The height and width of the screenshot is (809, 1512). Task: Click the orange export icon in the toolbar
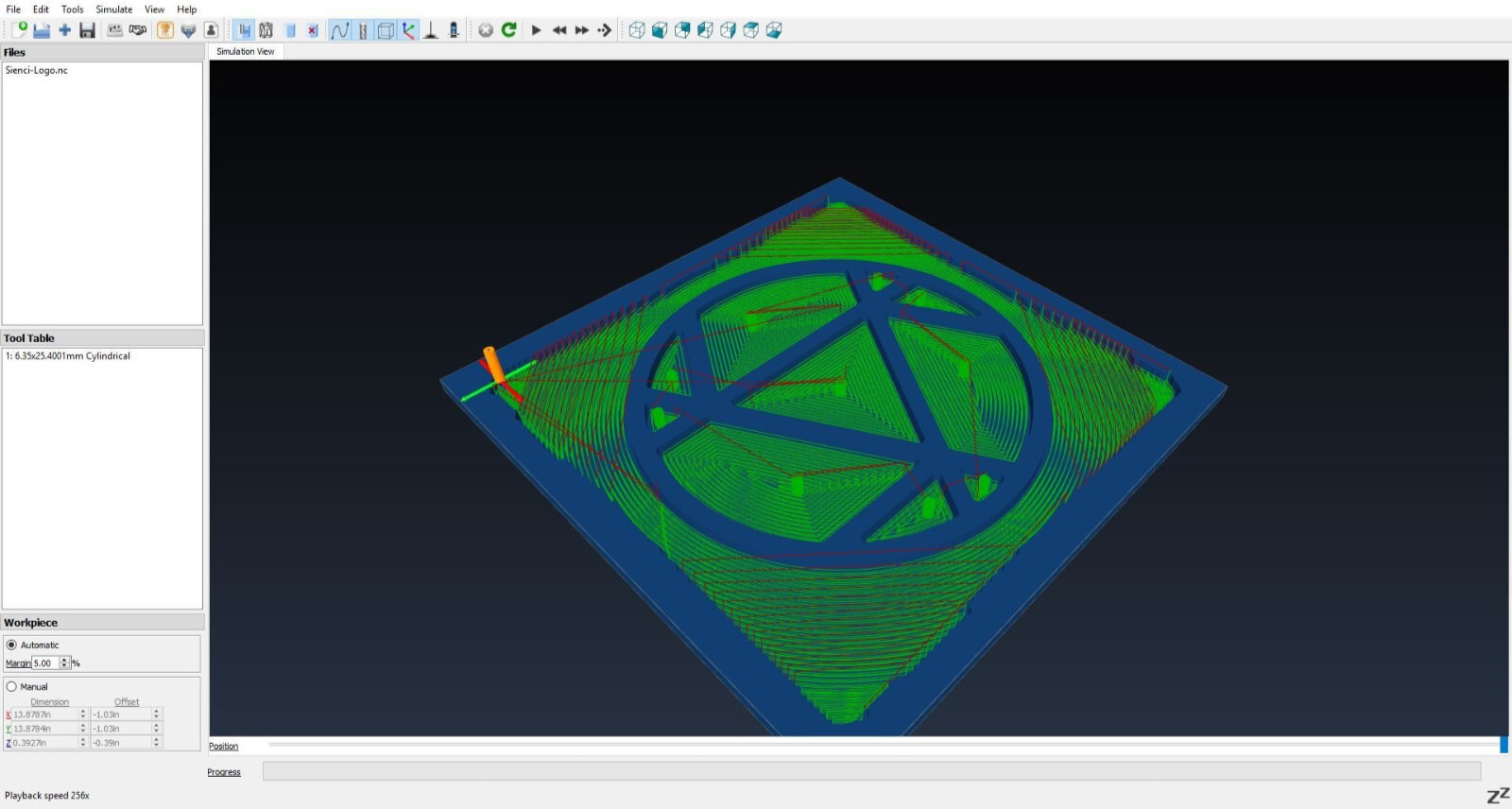[165, 30]
